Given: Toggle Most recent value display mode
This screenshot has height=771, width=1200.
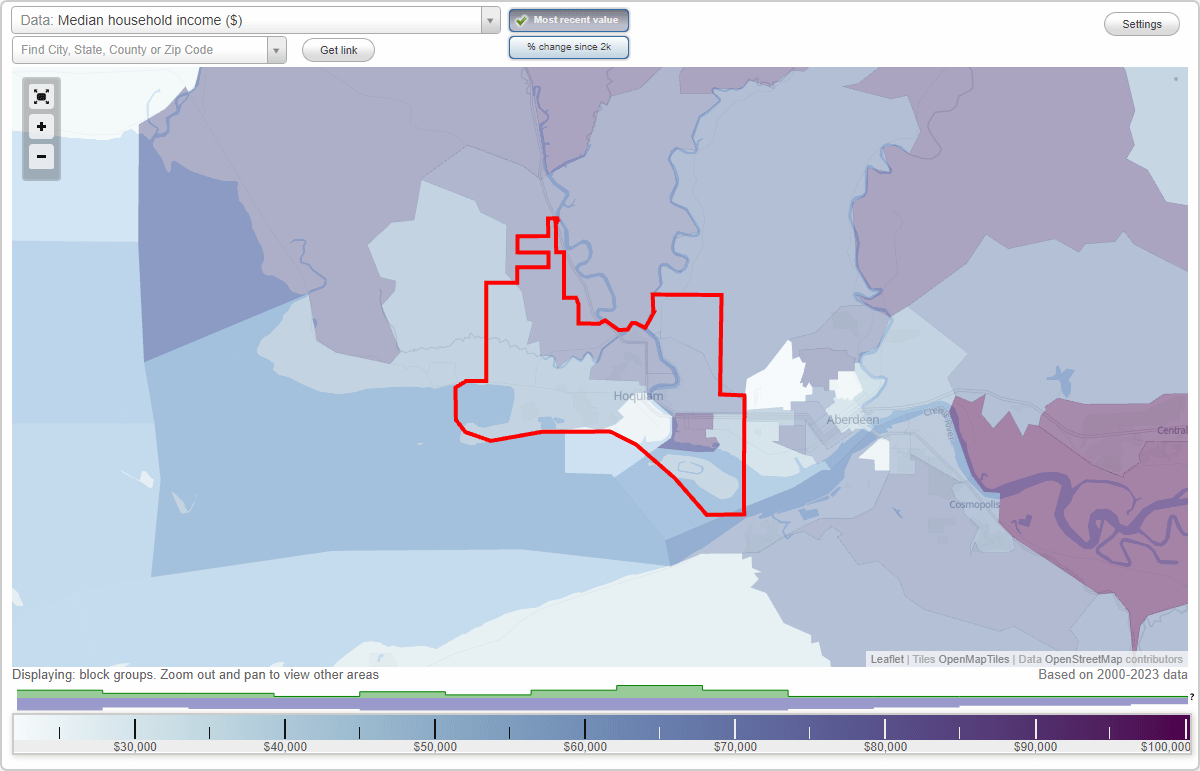Looking at the screenshot, I should (x=569, y=19).
